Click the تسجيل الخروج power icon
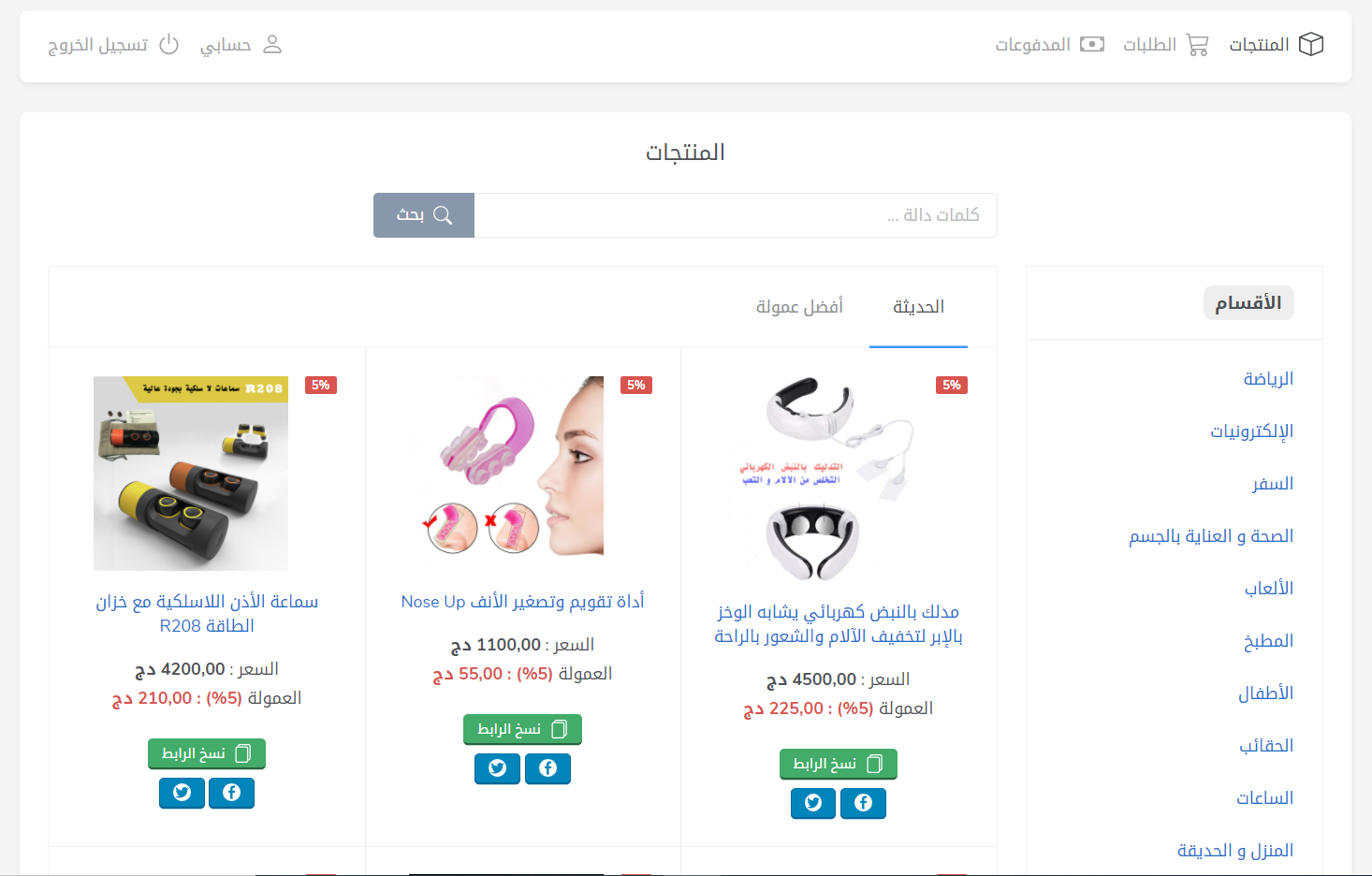Viewport: 1372px width, 876px height. coord(168,44)
